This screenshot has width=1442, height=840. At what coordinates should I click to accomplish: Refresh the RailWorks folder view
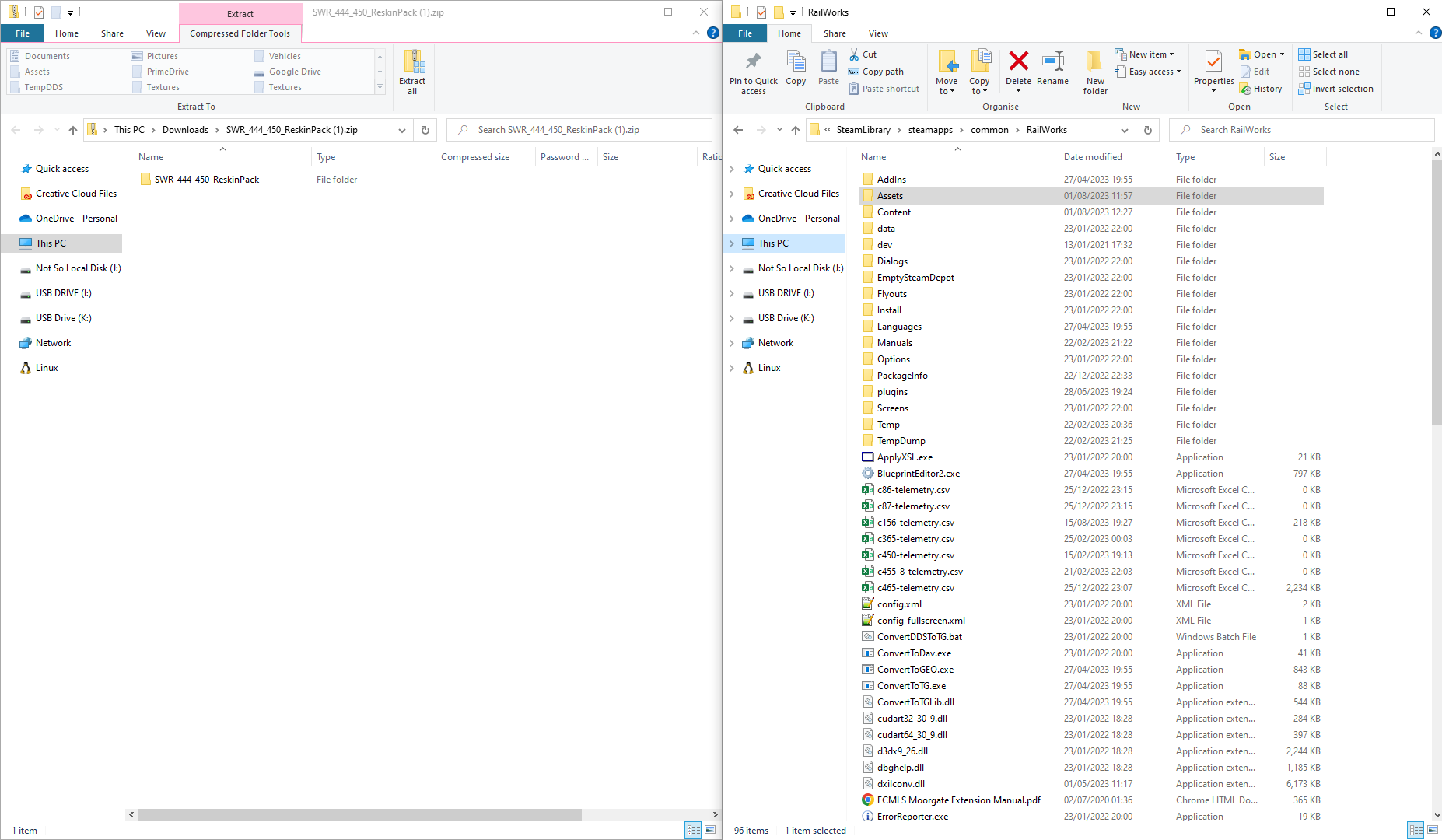click(1148, 130)
